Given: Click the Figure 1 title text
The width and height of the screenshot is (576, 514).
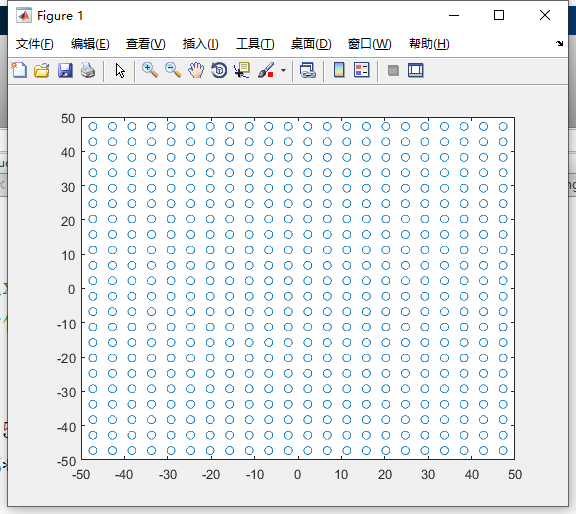Looking at the screenshot, I should click(x=60, y=16).
